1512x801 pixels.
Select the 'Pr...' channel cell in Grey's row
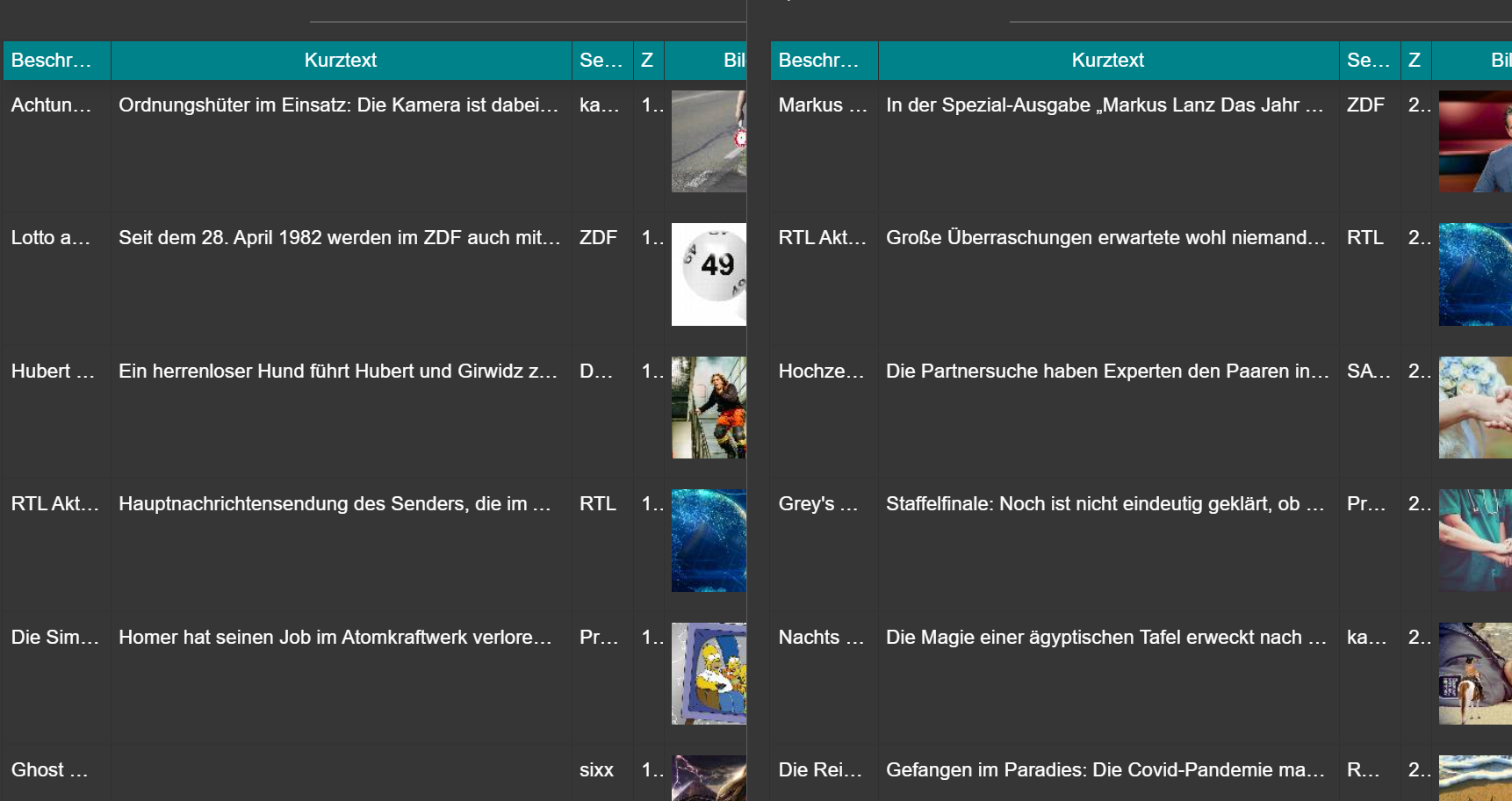(1370, 545)
